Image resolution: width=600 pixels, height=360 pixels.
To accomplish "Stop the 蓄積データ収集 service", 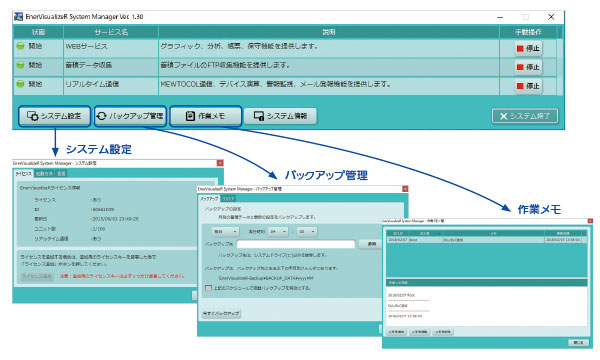I will click(x=528, y=67).
